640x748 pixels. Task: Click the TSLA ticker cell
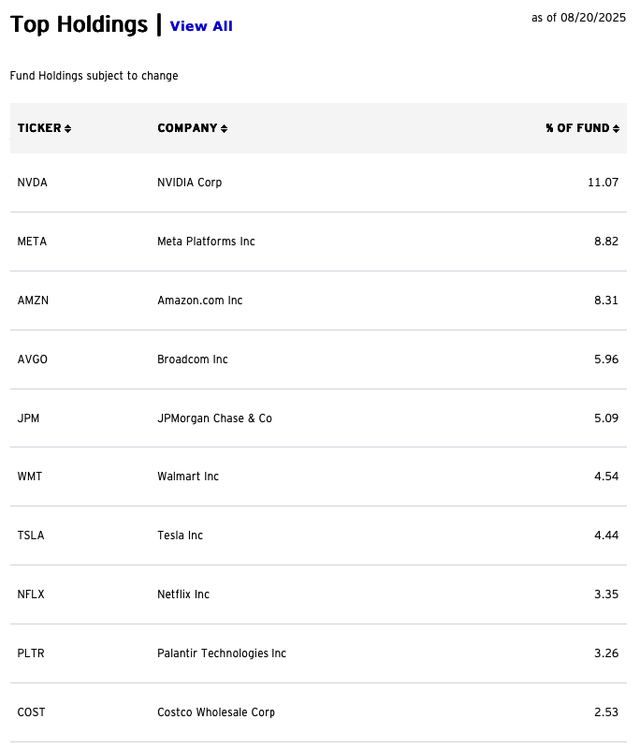[x=31, y=535]
